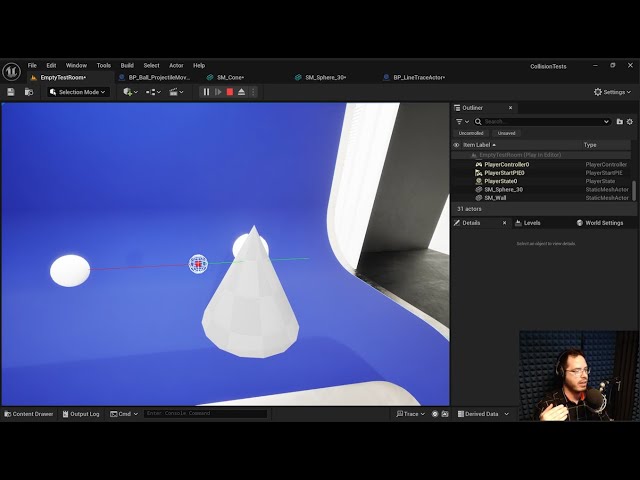Toggle the Unsaved filter chip
Viewport: 640px width, 480px height.
pyautogui.click(x=507, y=133)
